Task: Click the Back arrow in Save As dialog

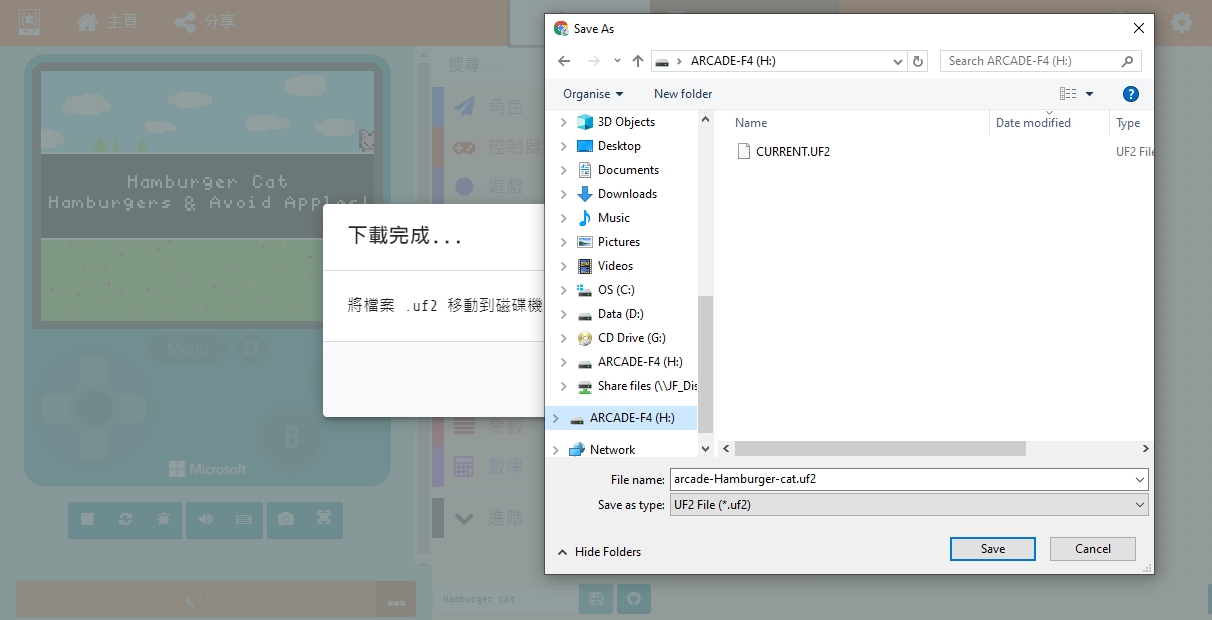Action: point(564,61)
